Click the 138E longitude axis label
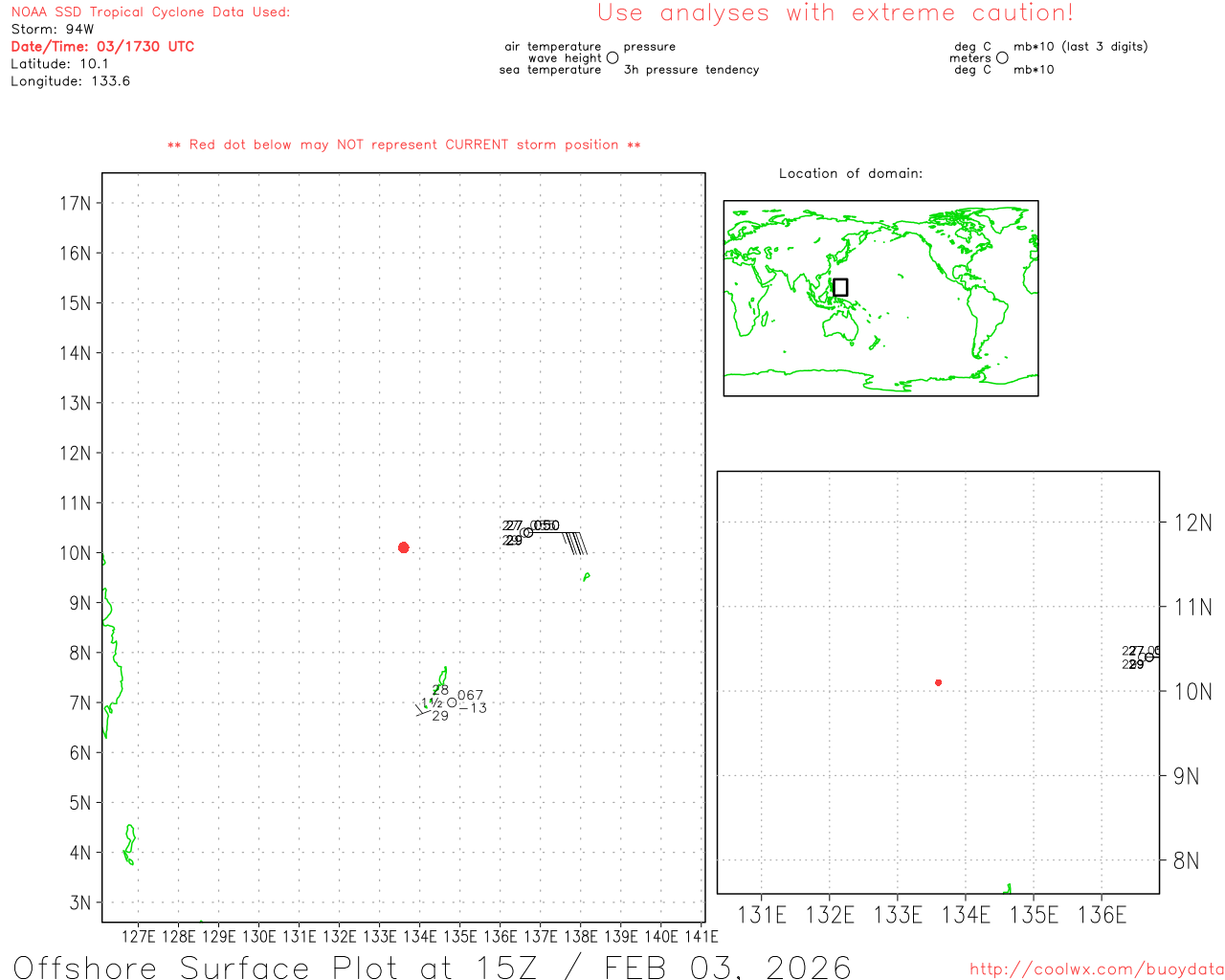 pos(581,936)
